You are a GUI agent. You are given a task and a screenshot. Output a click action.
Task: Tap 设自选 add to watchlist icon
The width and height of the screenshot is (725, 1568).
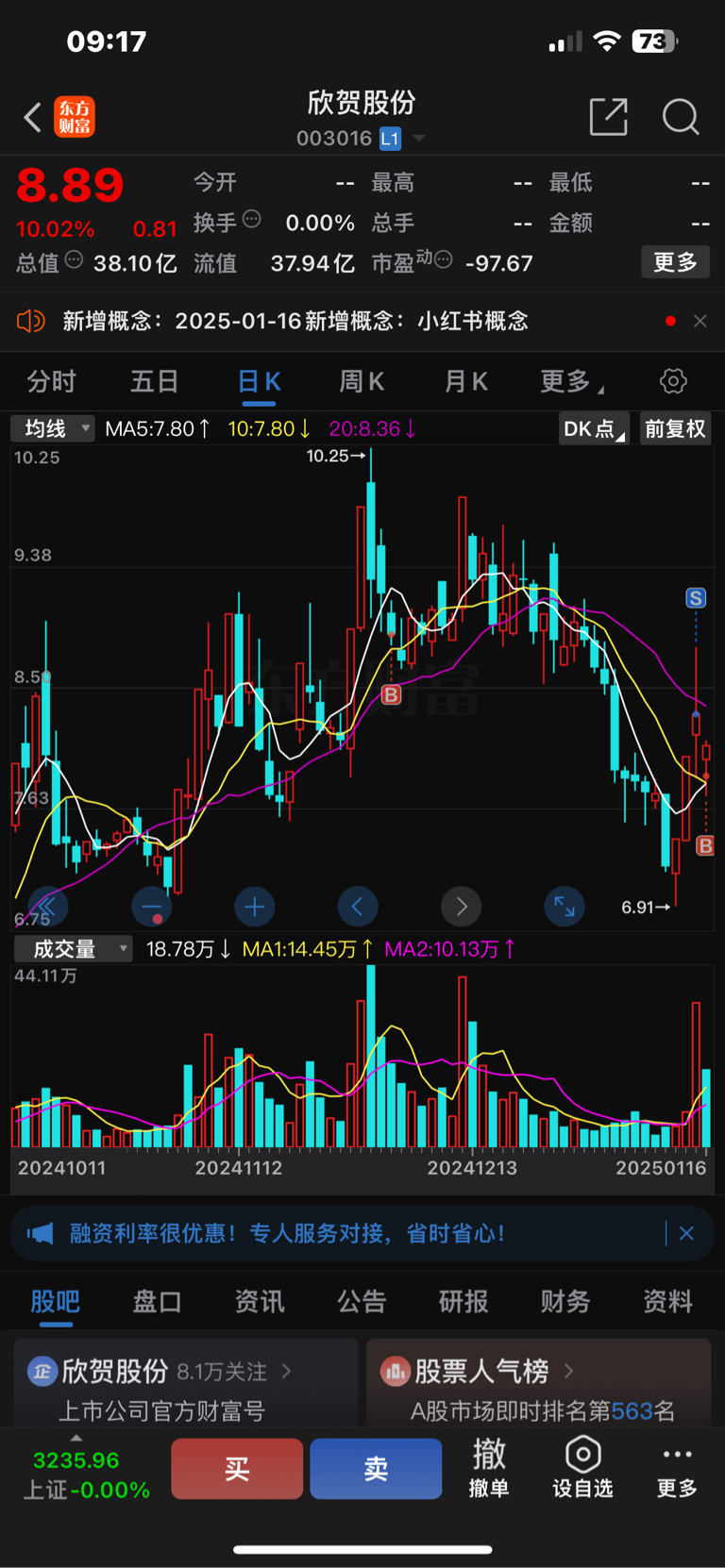pyautogui.click(x=582, y=1468)
